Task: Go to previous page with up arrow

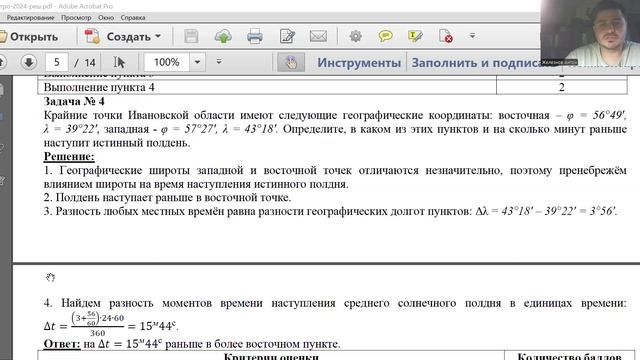Action: pyautogui.click(x=2, y=62)
